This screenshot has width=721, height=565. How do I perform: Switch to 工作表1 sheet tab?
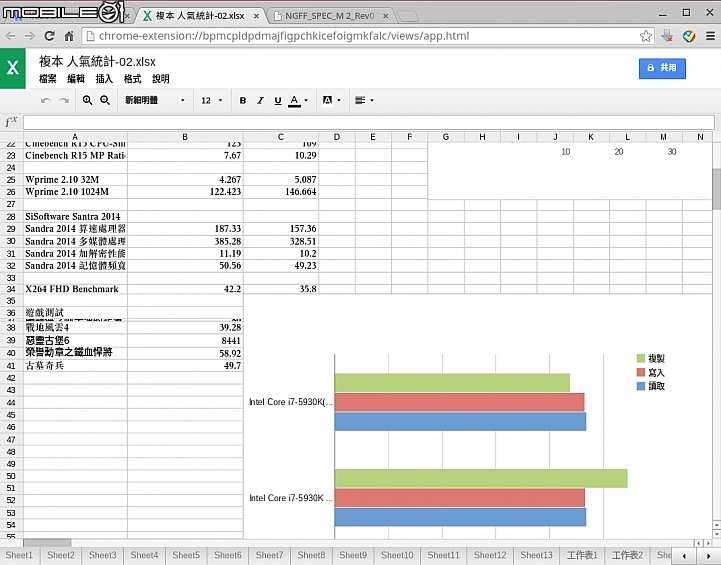582,555
